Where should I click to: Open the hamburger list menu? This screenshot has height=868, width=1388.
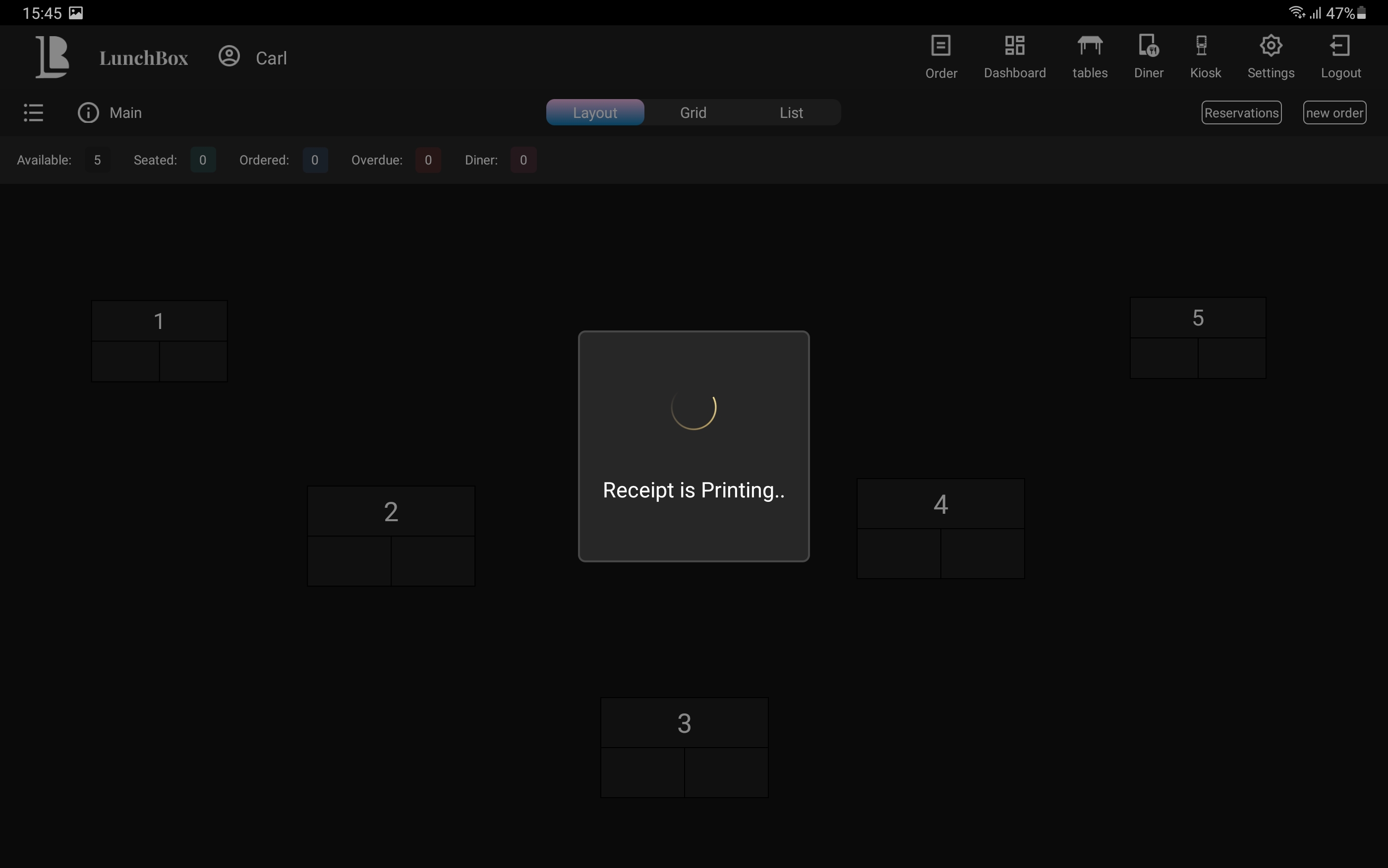click(x=33, y=112)
